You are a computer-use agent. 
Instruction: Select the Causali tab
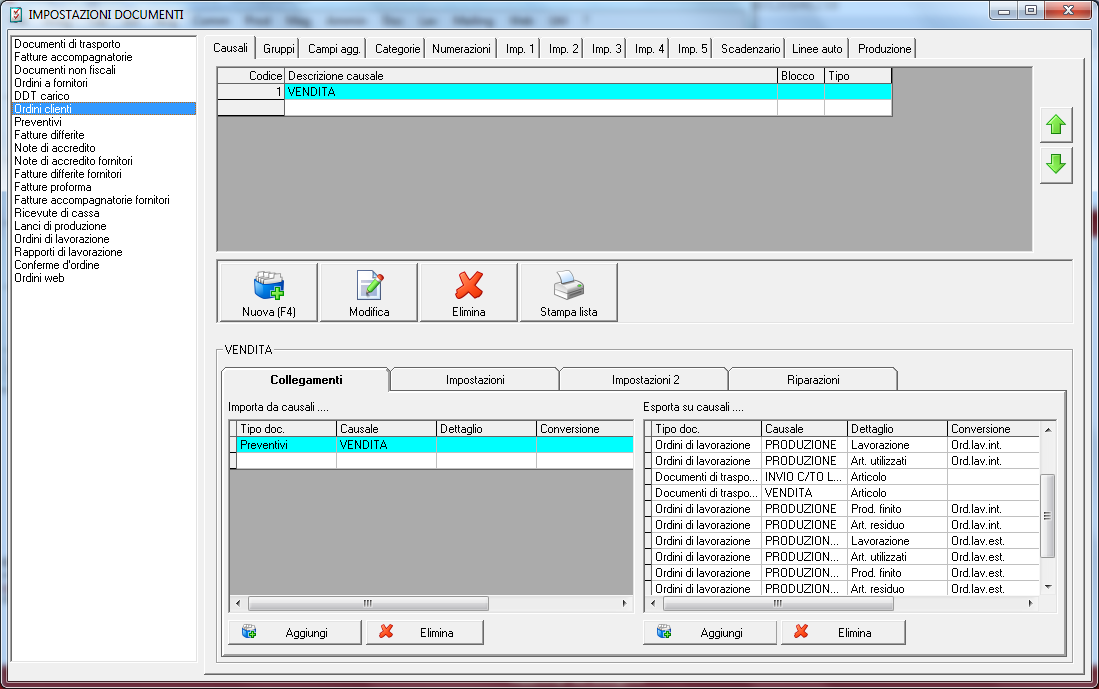231,48
